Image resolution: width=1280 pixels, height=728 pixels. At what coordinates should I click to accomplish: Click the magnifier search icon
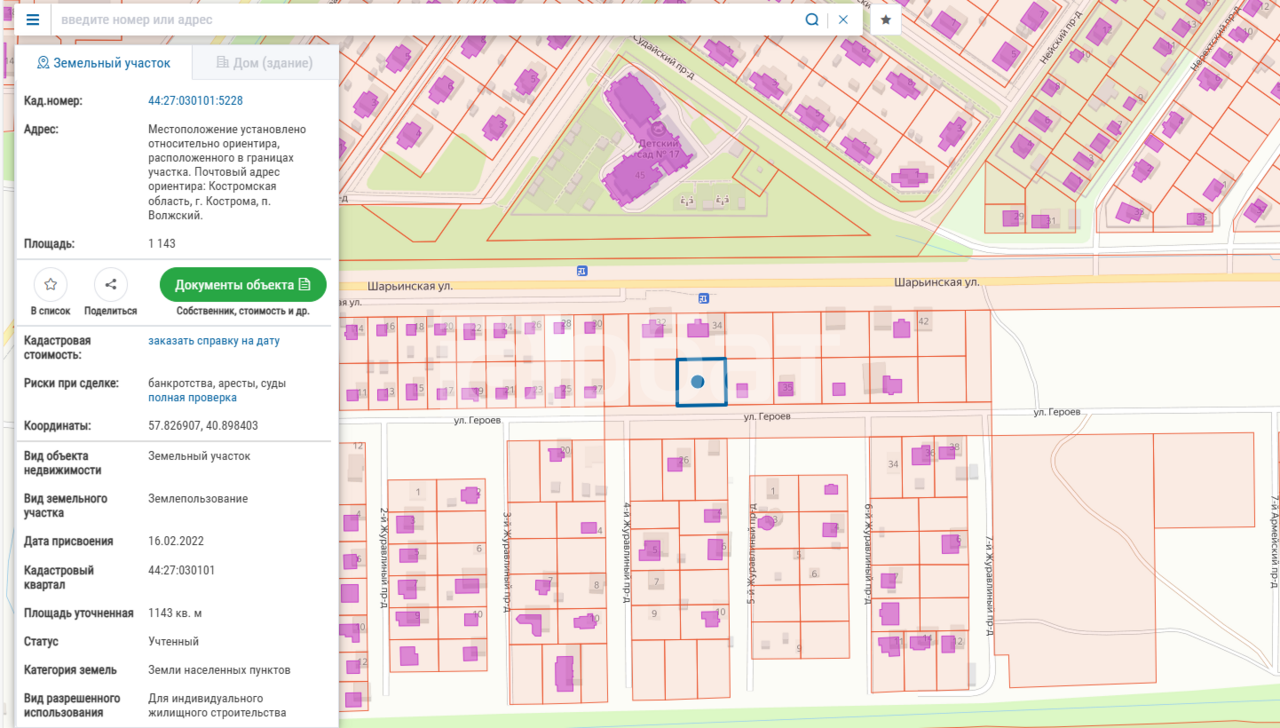pyautogui.click(x=812, y=20)
